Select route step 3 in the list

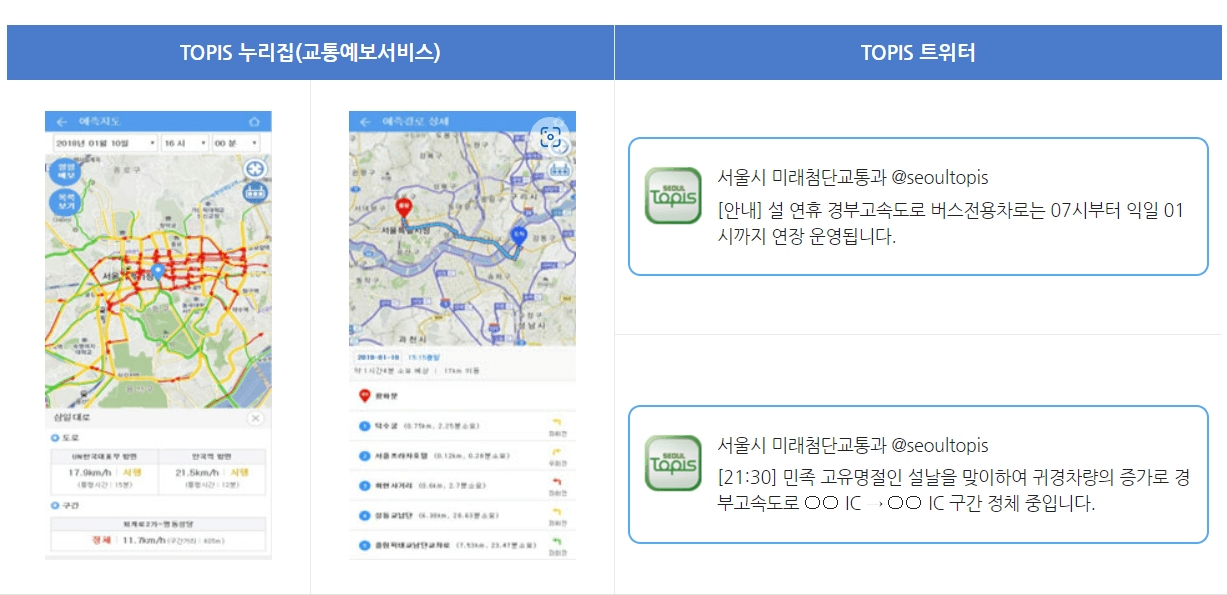point(462,485)
